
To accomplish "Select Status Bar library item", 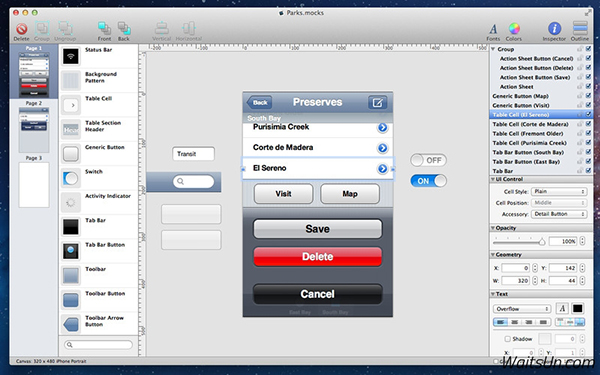I will pos(98,56).
